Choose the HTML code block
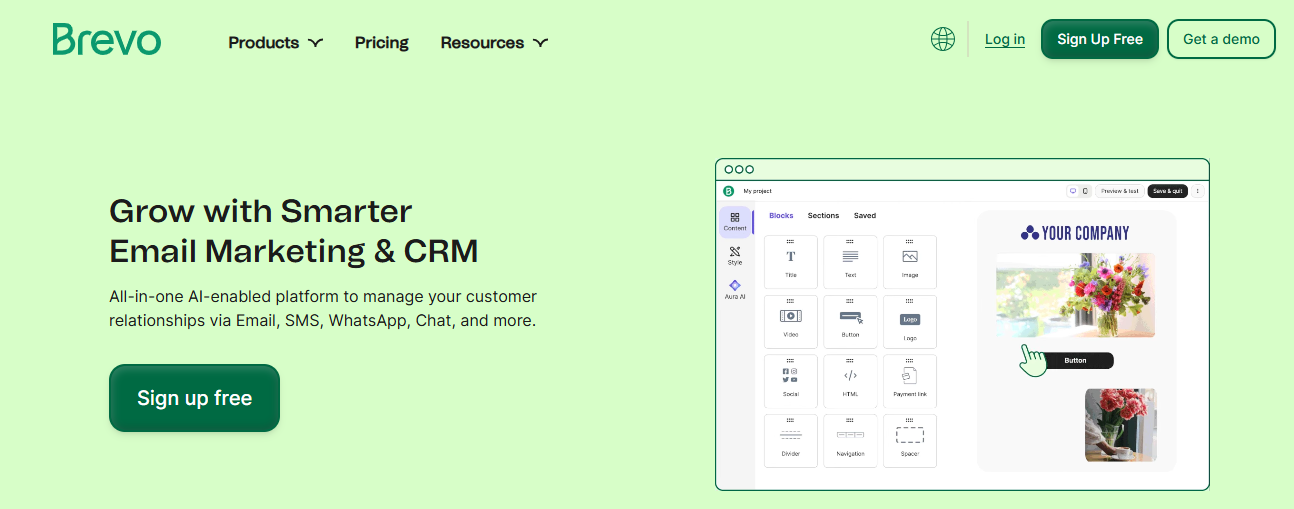Screen dimensions: 1294x509 (850, 381)
